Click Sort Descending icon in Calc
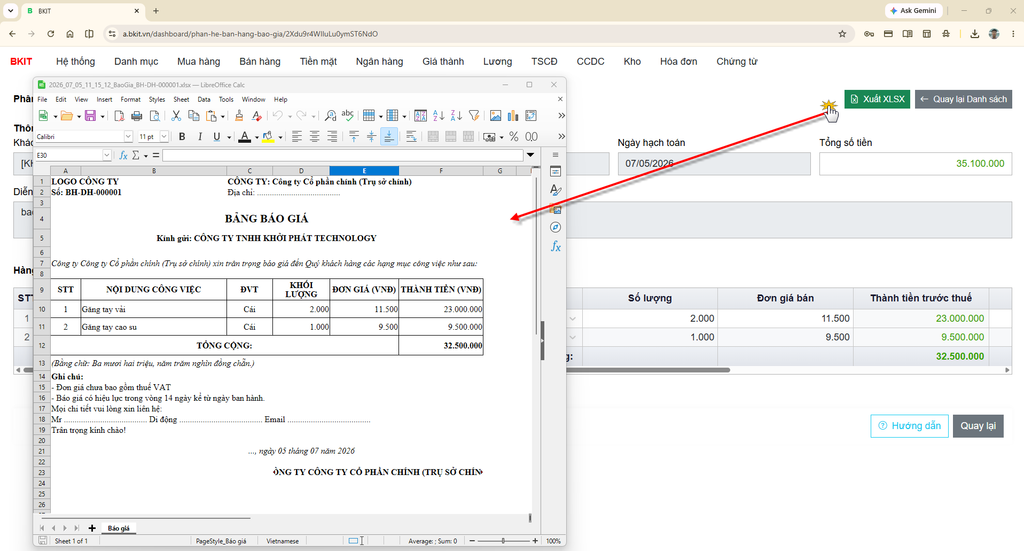1024x551 pixels. [x=456, y=116]
